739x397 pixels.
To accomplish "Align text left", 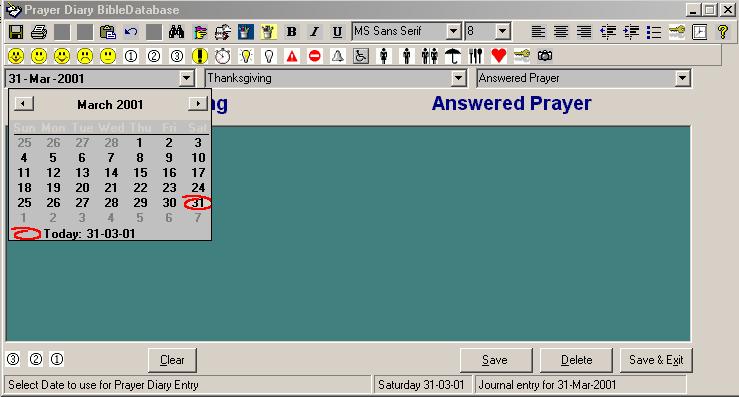I will tap(538, 32).
